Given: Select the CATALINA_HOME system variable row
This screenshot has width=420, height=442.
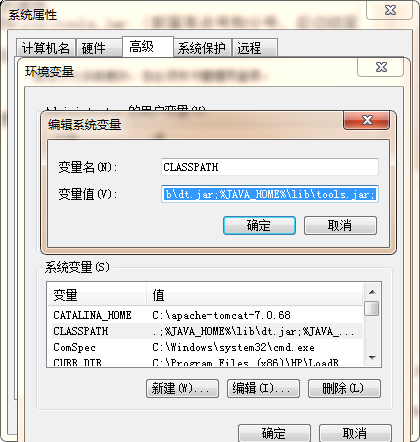Looking at the screenshot, I should [205, 315].
